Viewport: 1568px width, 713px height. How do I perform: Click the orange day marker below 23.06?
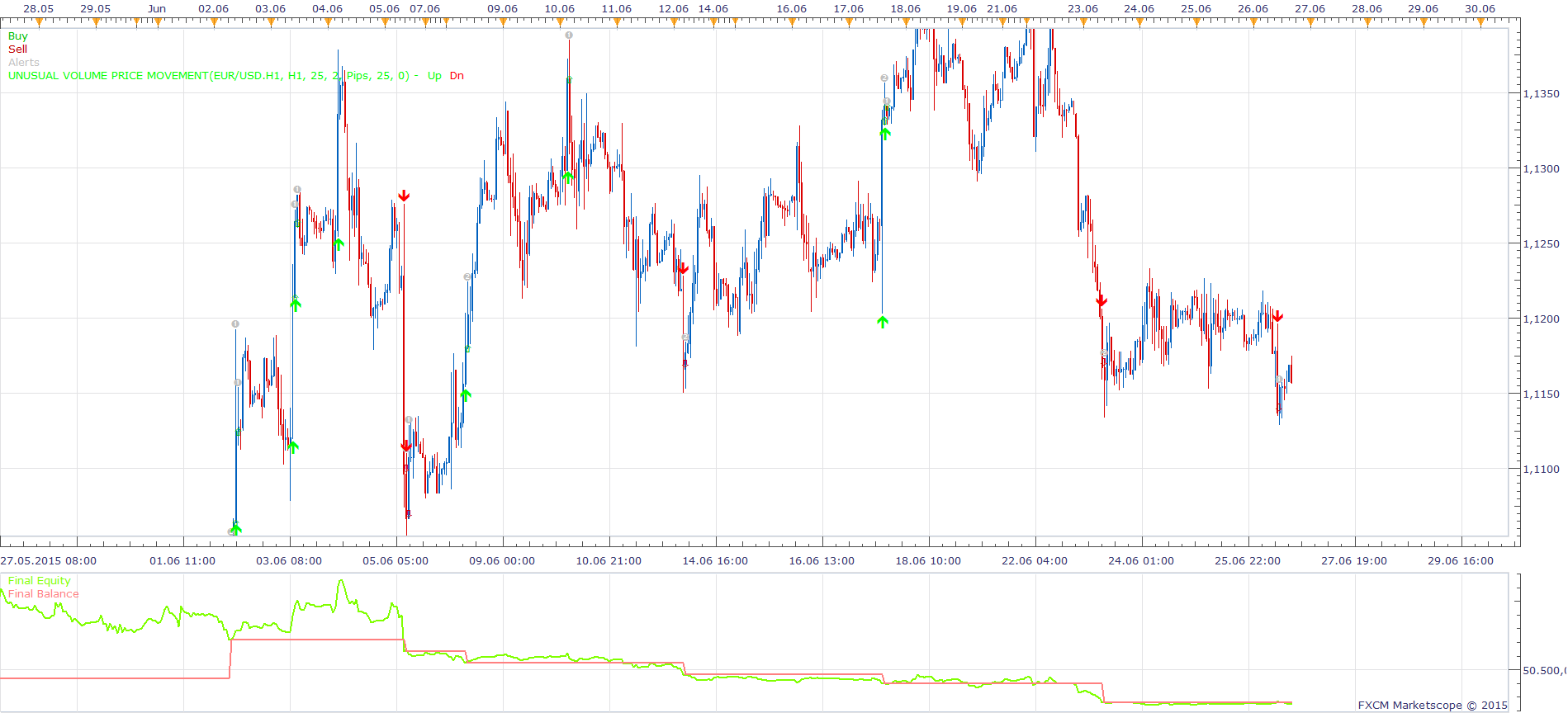[1083, 22]
